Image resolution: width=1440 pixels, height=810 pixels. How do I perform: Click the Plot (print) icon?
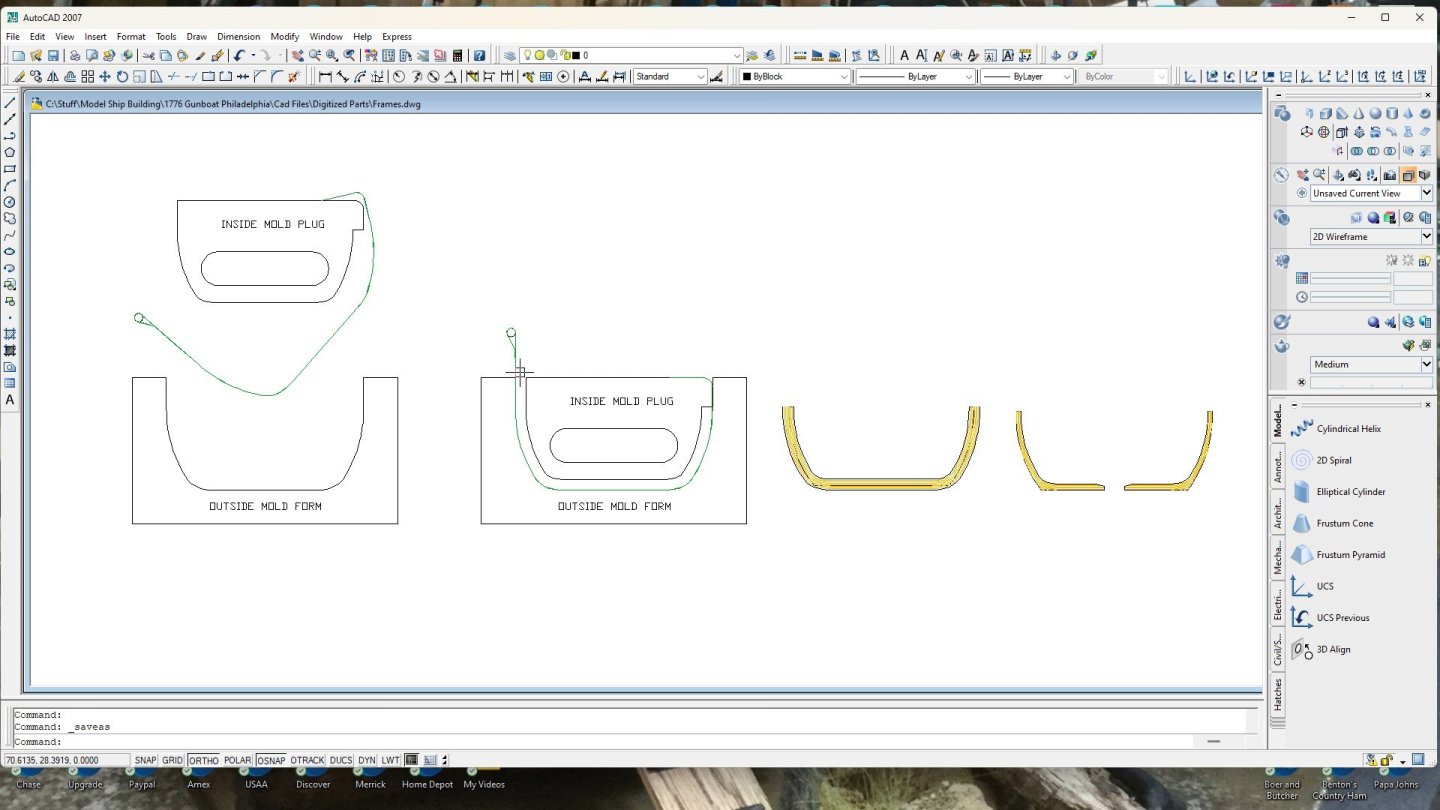75,56
